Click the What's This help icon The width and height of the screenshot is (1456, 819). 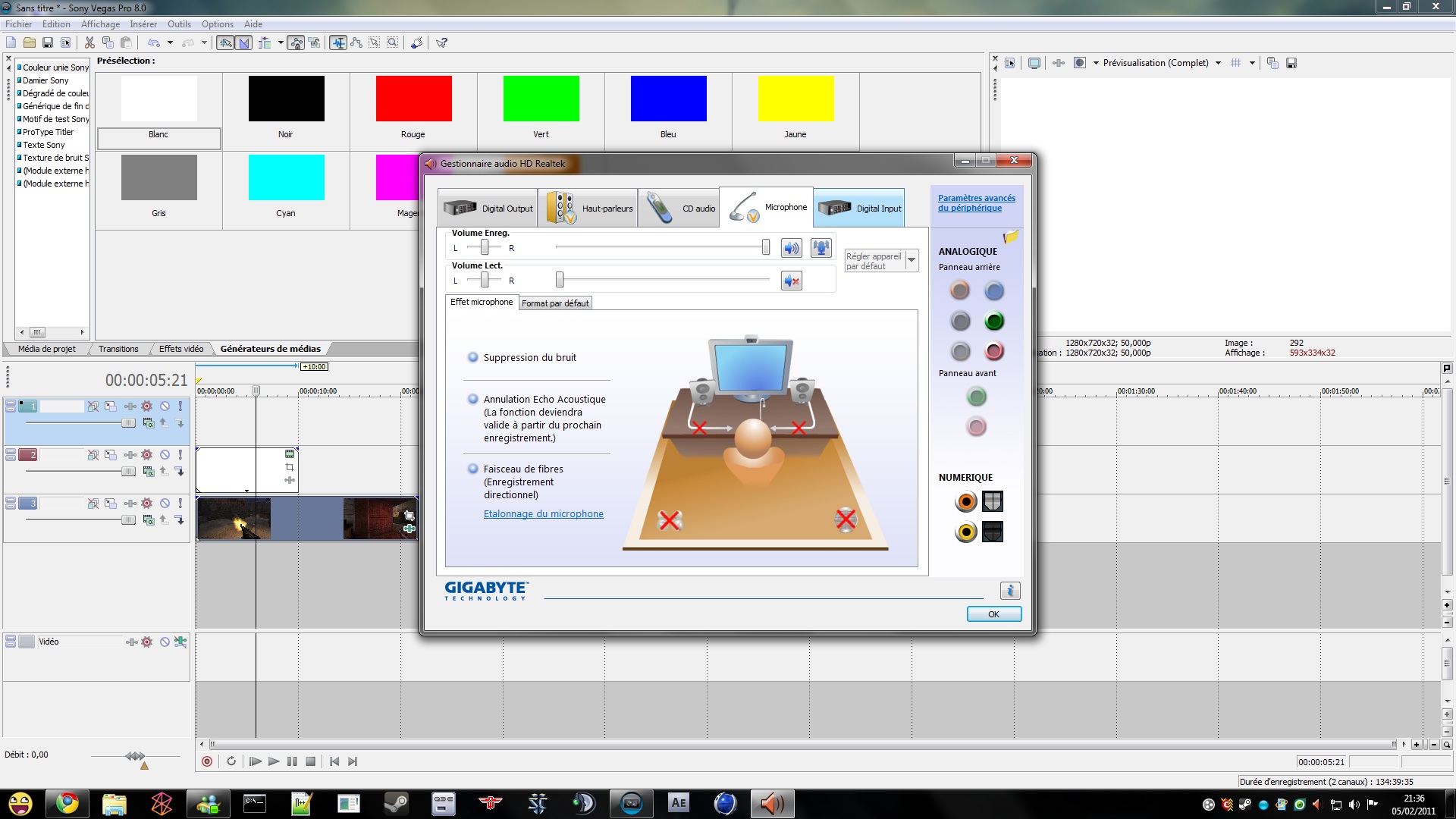[441, 43]
